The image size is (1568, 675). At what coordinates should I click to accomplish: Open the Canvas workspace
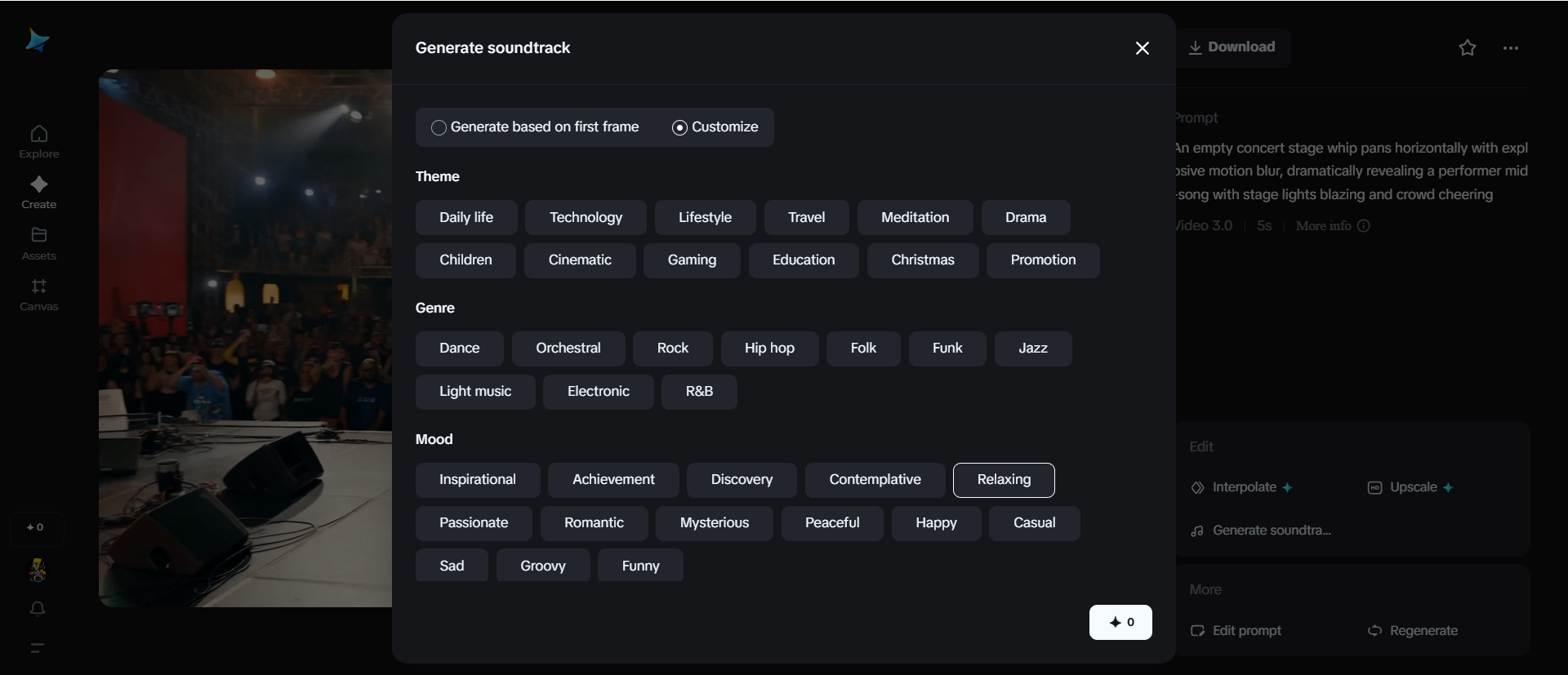point(39,295)
